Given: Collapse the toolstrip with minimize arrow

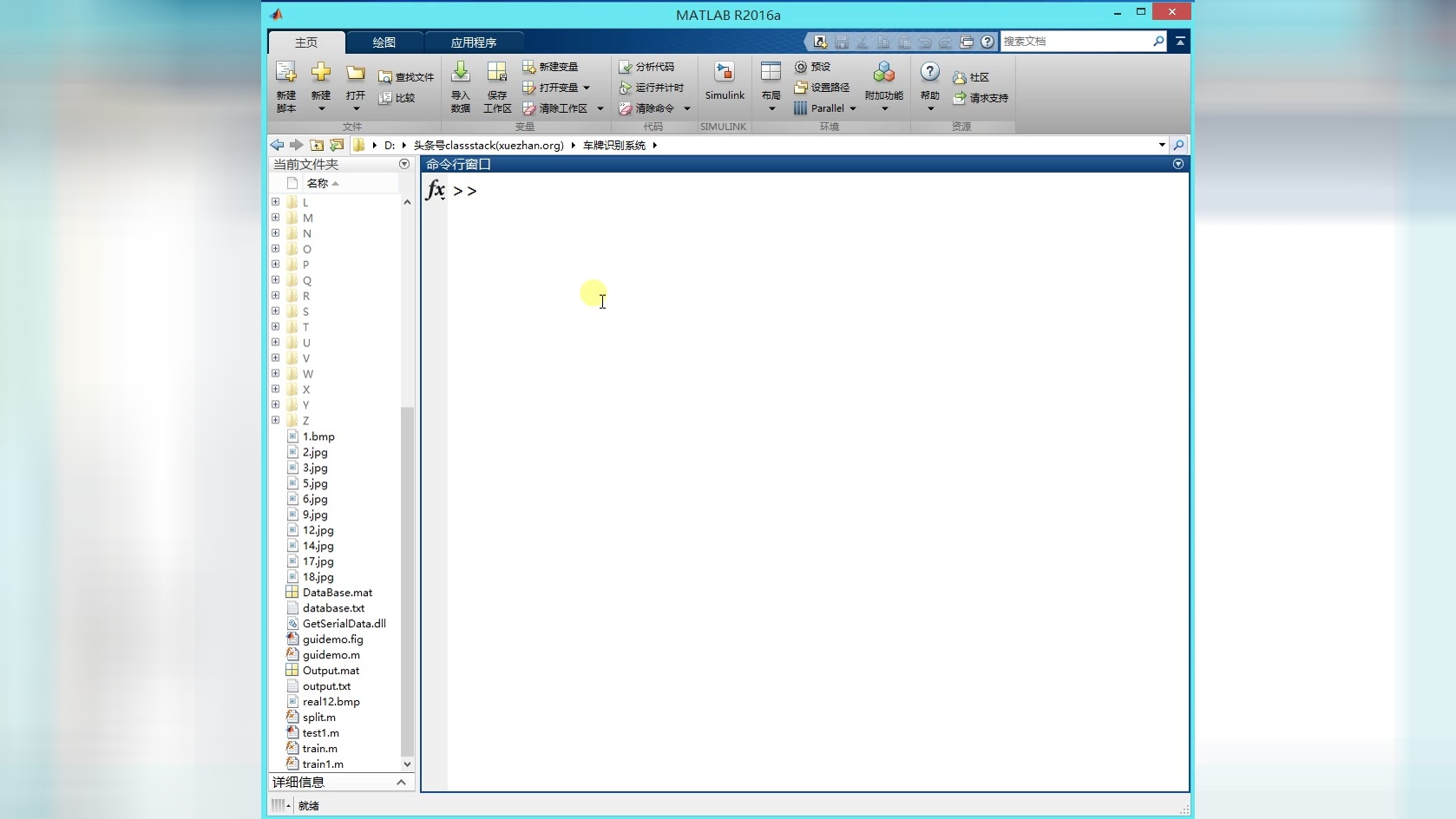Looking at the screenshot, I should point(1180,41).
